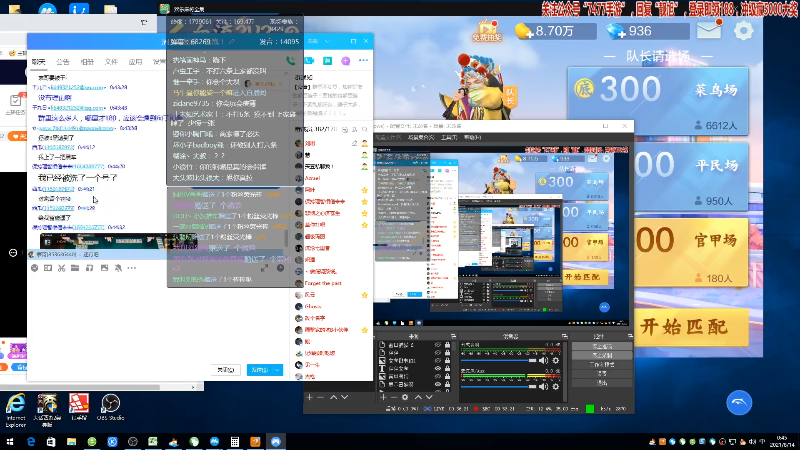Select the 官甲场 room card
Screen dimensions: 800x450
point(691,253)
